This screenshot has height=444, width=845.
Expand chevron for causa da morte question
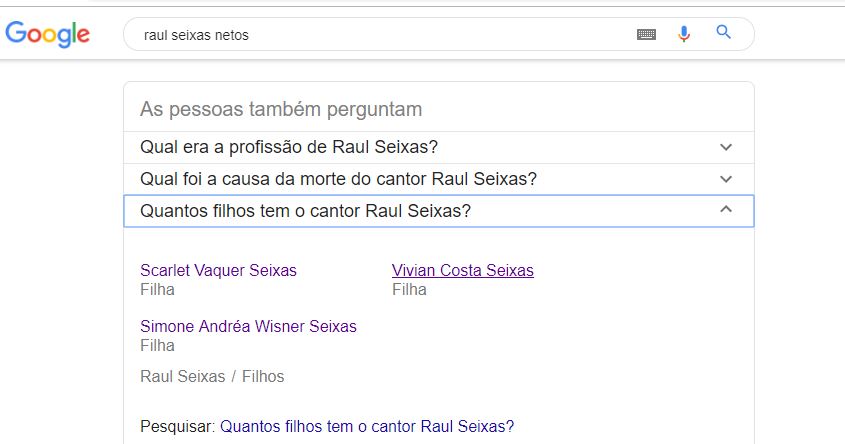point(726,179)
